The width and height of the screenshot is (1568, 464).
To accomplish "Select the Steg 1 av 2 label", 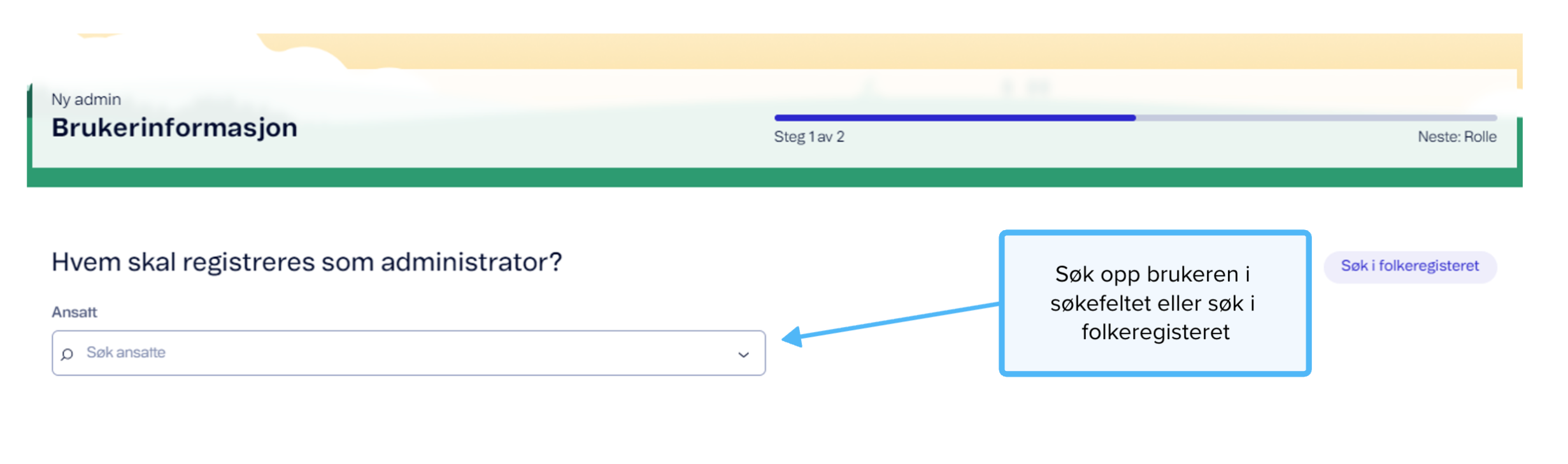I will (x=809, y=137).
